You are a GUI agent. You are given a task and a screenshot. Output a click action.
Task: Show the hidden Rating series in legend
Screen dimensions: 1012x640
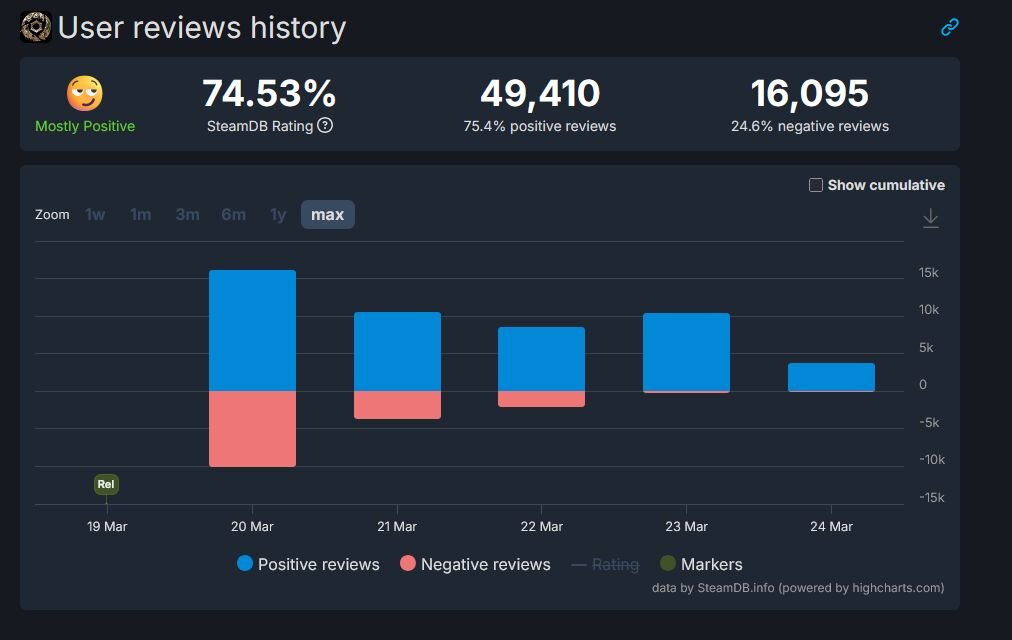[x=605, y=564]
